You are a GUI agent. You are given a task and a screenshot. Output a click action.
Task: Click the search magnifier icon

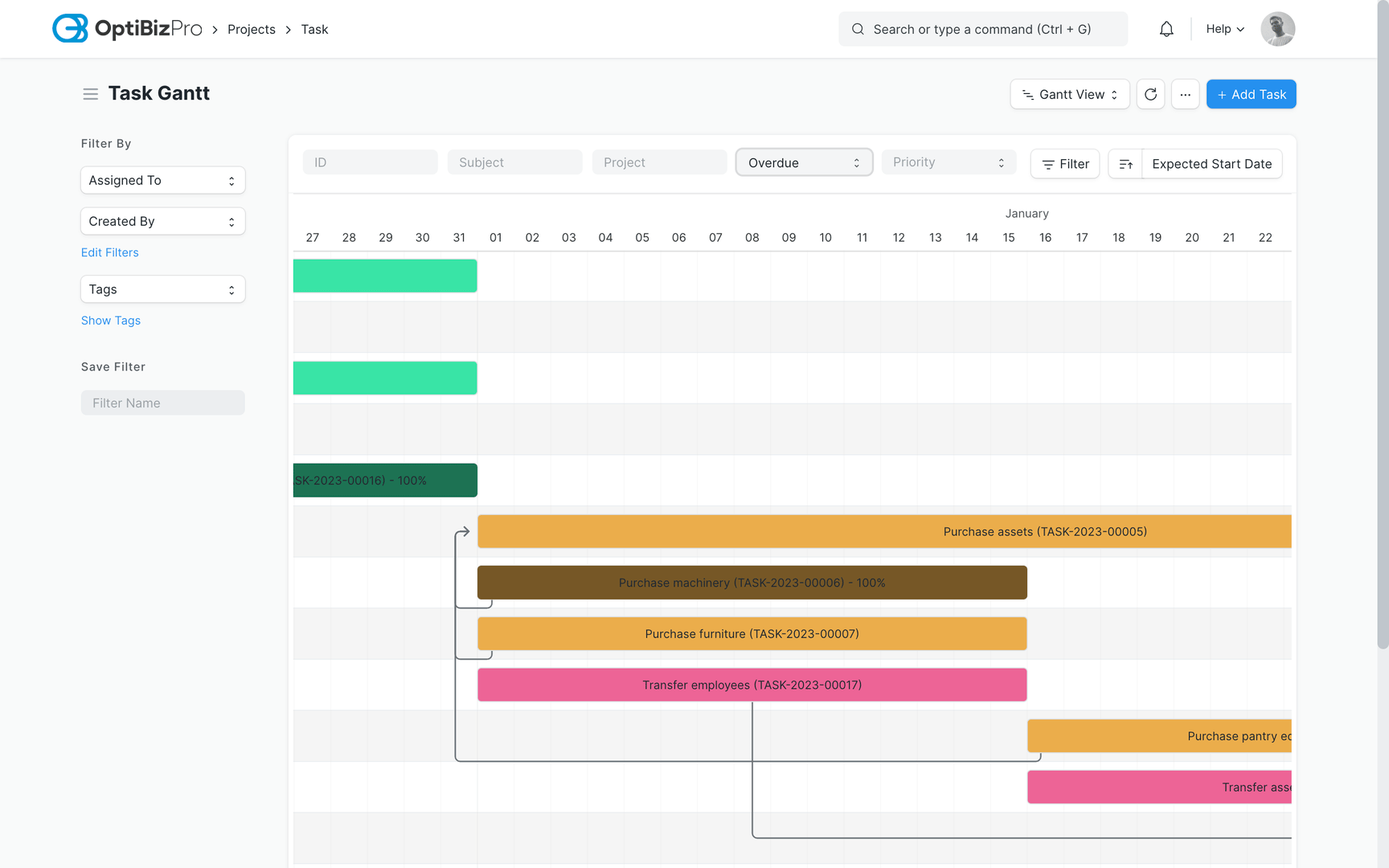[x=858, y=29]
